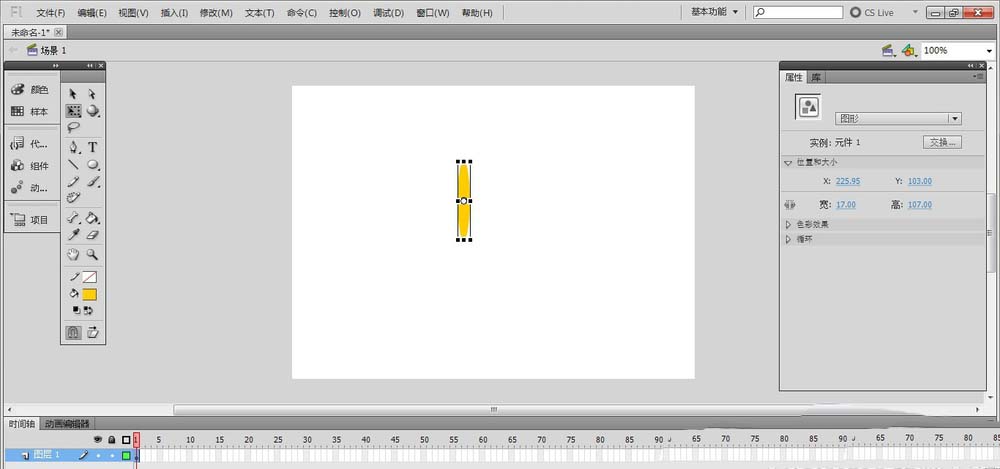The image size is (1000, 469).
Task: Select the Brush tool
Action: tap(92, 182)
